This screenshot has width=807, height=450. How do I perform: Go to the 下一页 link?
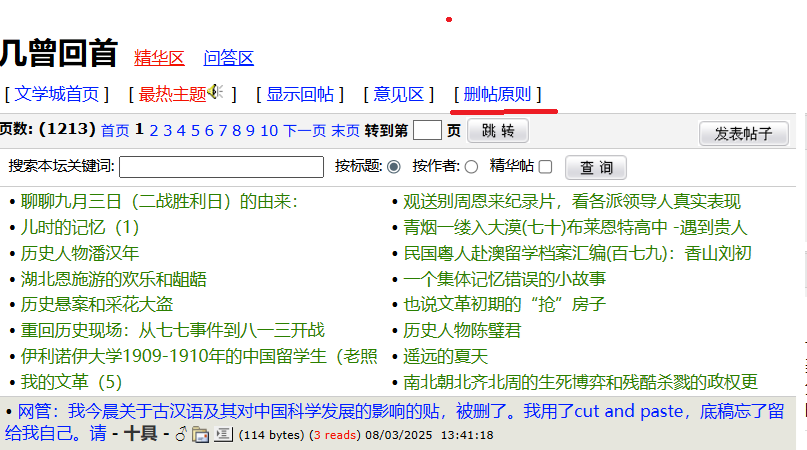tap(305, 131)
